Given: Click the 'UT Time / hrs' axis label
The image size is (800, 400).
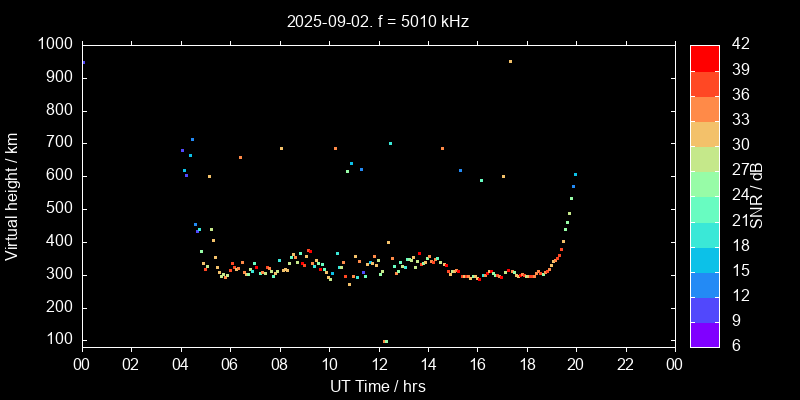Looking at the screenshot, I should click(x=377, y=385).
